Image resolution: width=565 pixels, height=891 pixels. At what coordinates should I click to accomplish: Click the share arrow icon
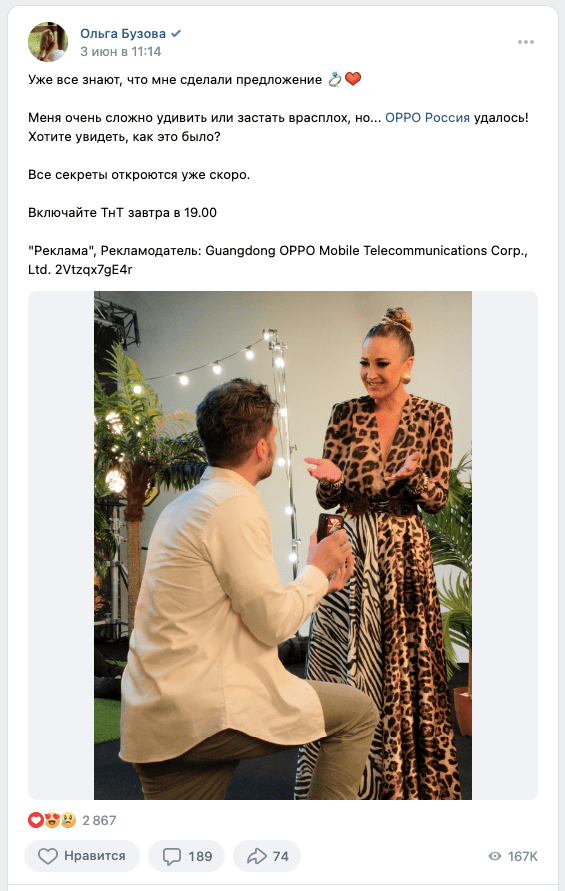point(257,856)
